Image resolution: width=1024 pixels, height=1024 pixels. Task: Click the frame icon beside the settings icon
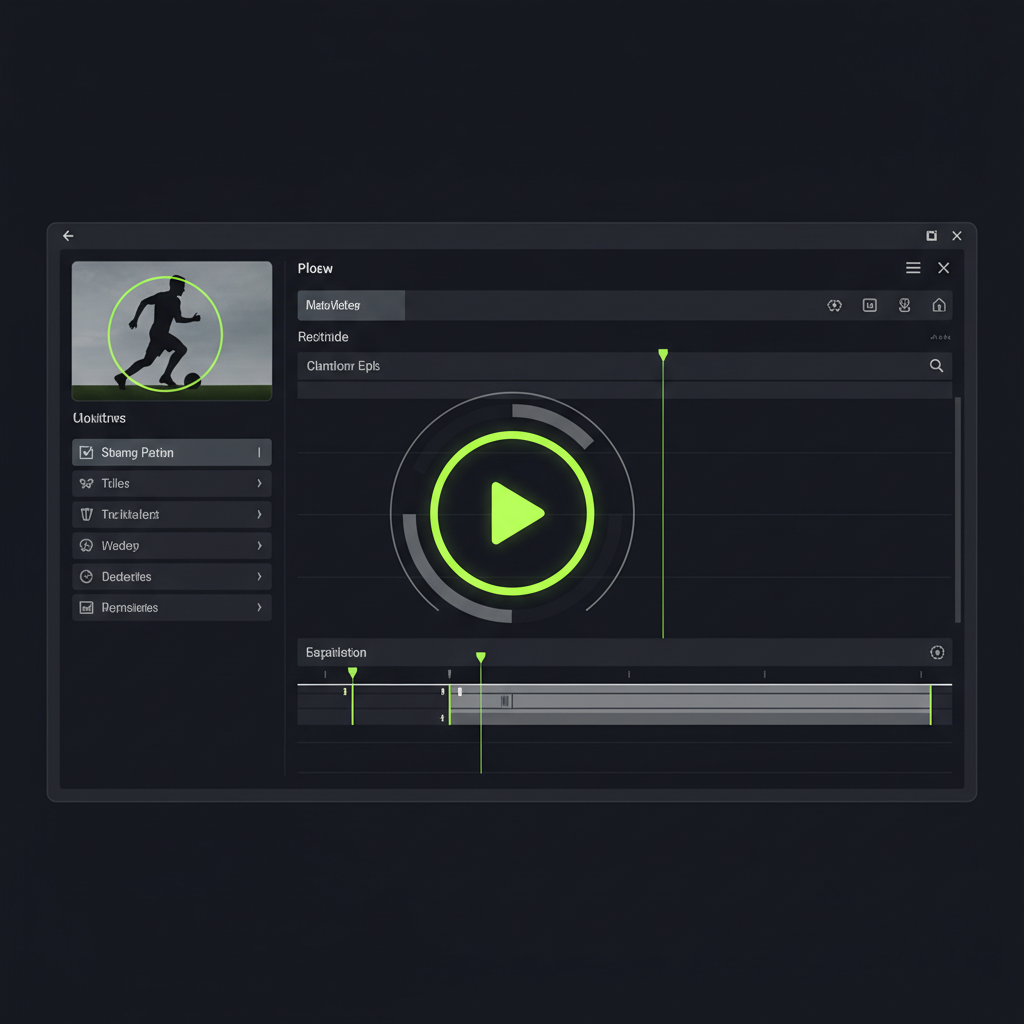(x=869, y=305)
